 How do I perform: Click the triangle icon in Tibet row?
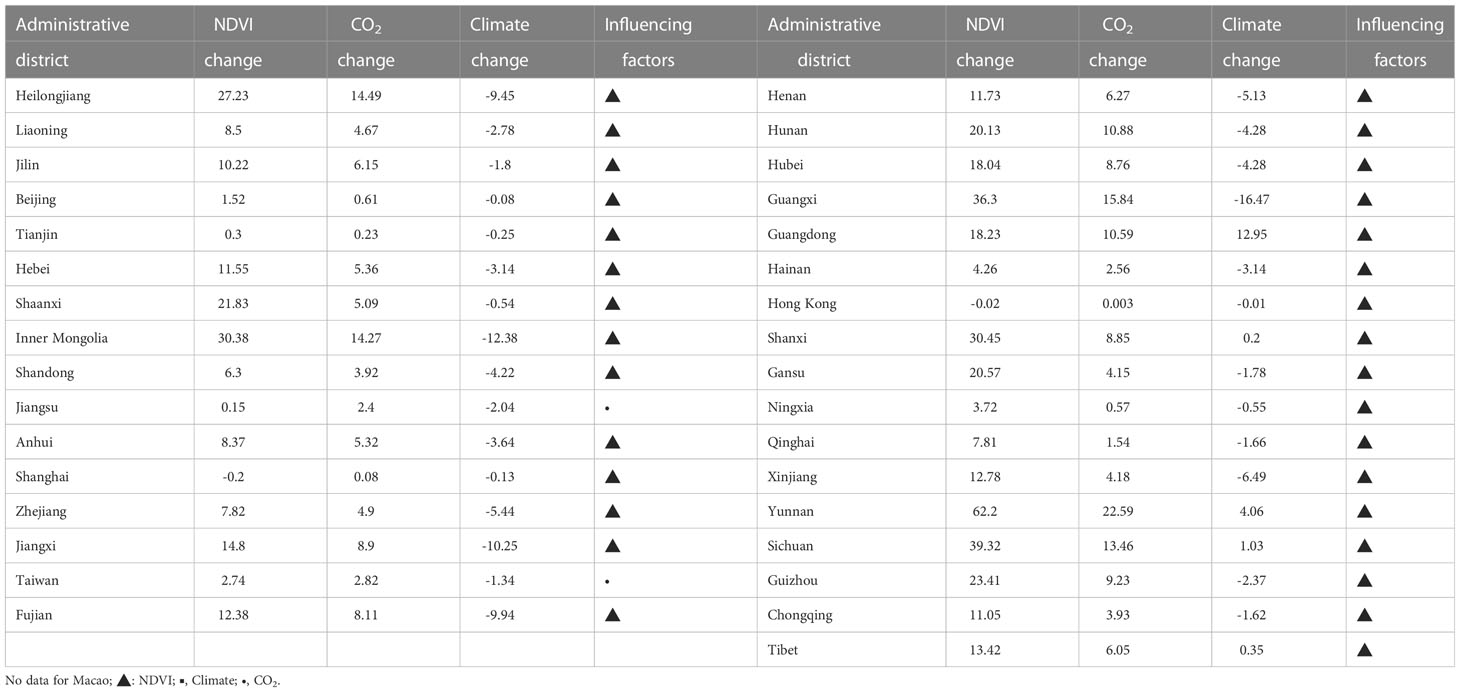[x=1364, y=650]
